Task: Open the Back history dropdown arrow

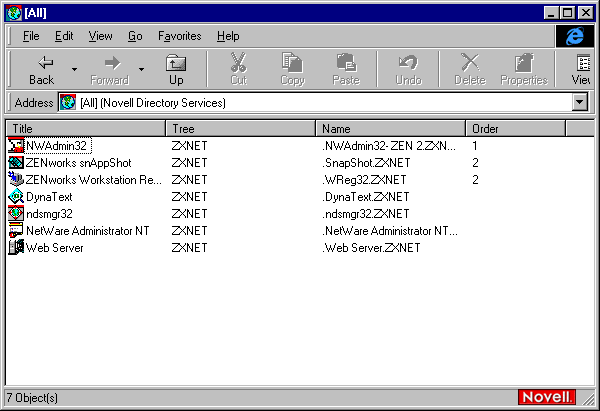Action: (74, 70)
